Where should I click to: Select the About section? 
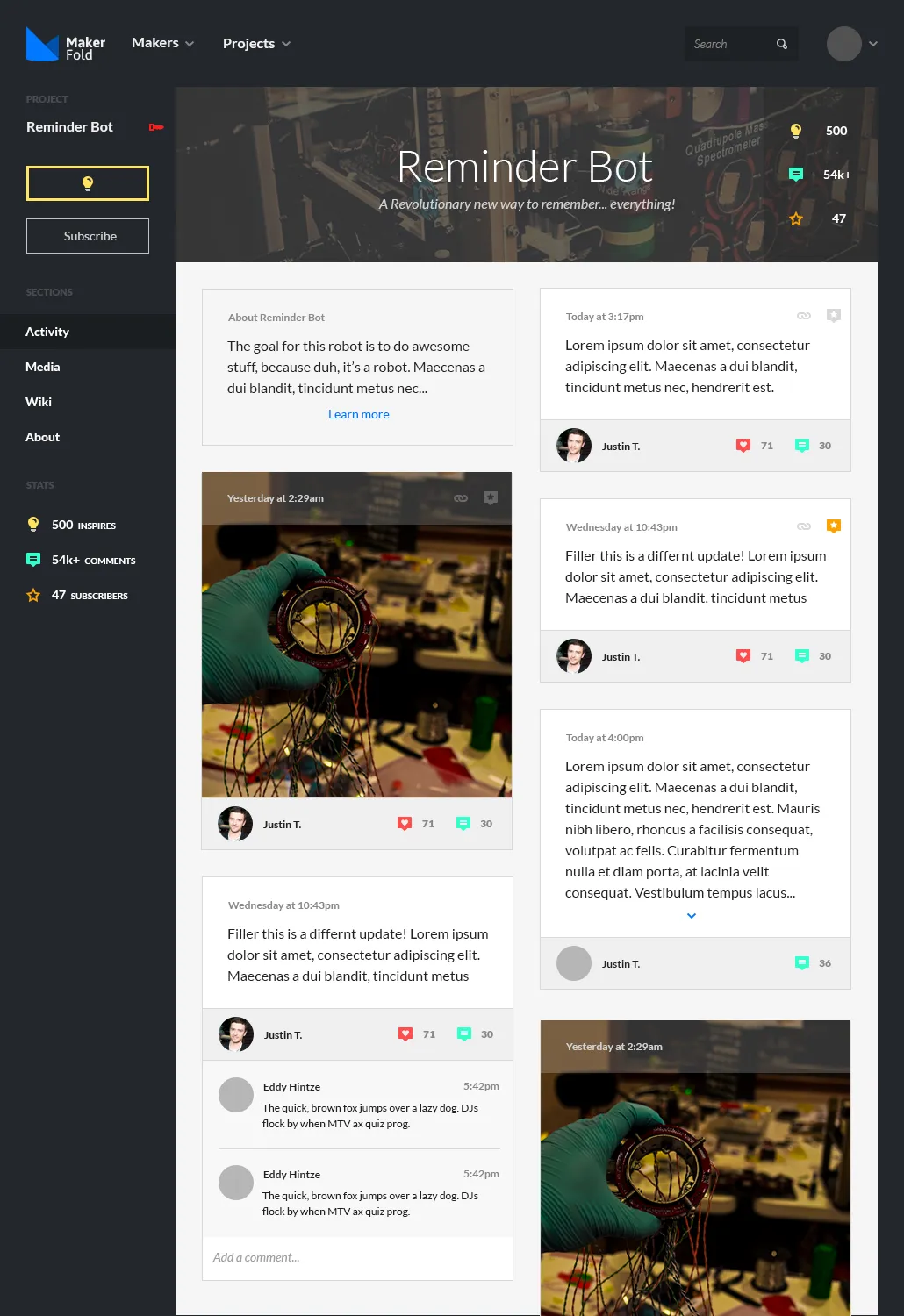(x=88, y=437)
